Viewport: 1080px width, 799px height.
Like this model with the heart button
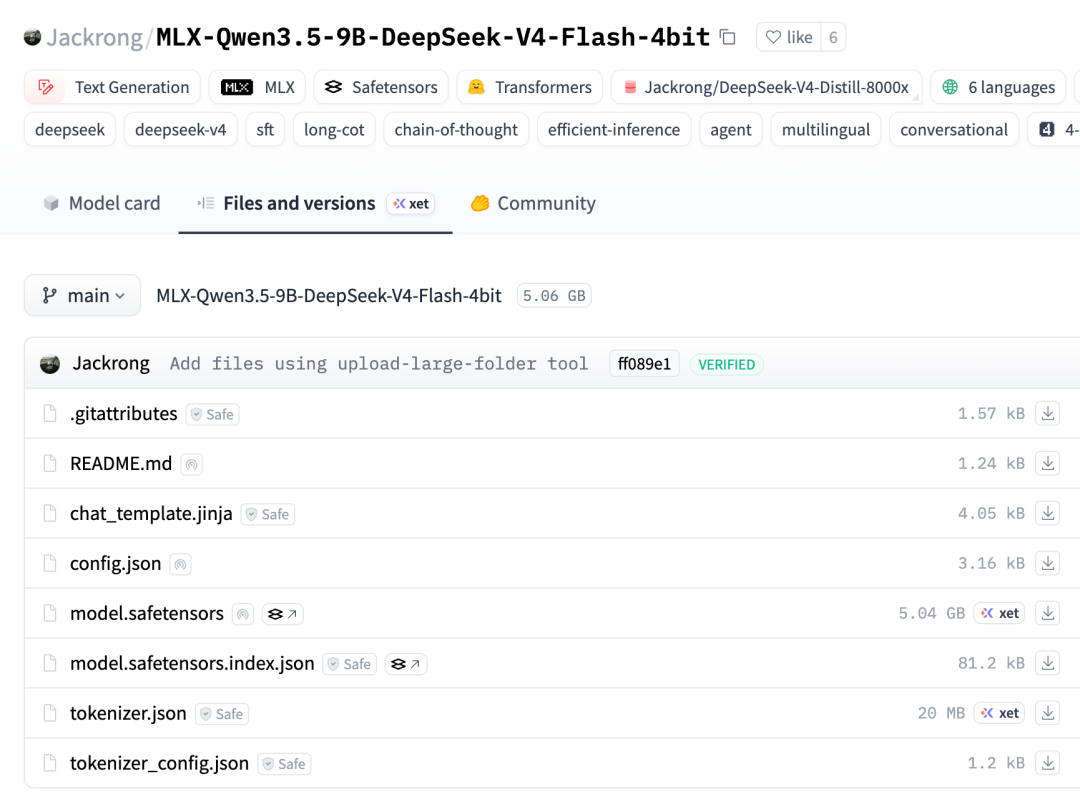point(789,37)
